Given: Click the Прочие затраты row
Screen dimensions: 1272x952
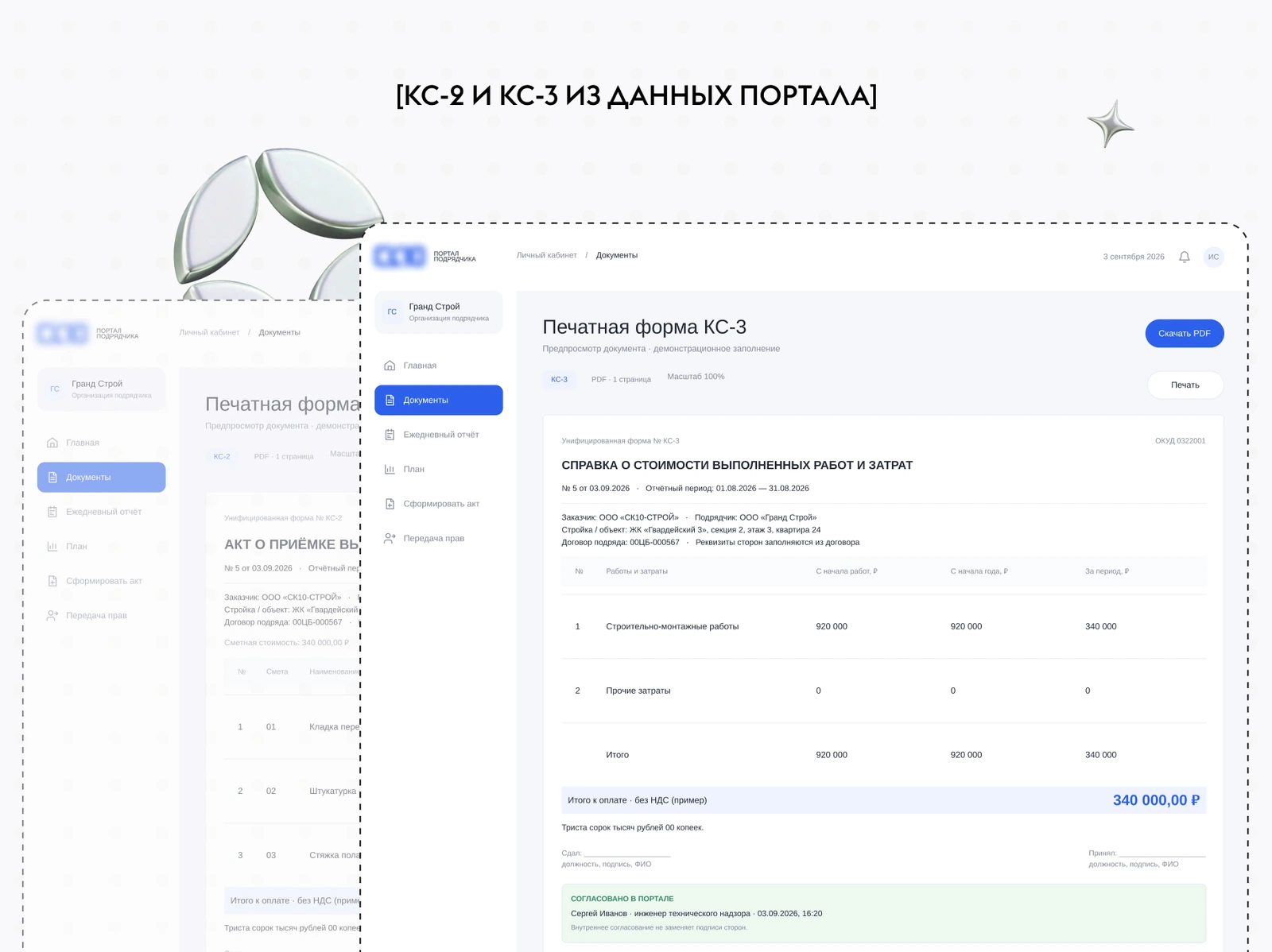Looking at the screenshot, I should tap(884, 691).
